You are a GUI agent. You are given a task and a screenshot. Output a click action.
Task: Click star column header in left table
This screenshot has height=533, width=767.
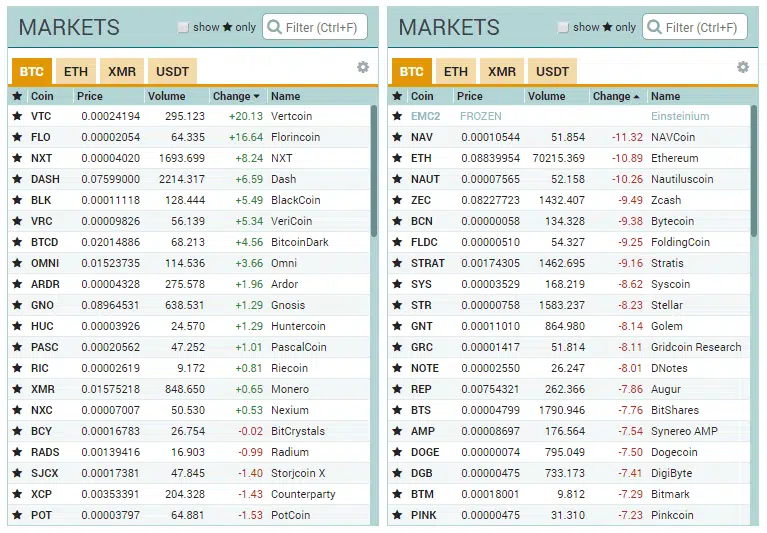tap(17, 96)
